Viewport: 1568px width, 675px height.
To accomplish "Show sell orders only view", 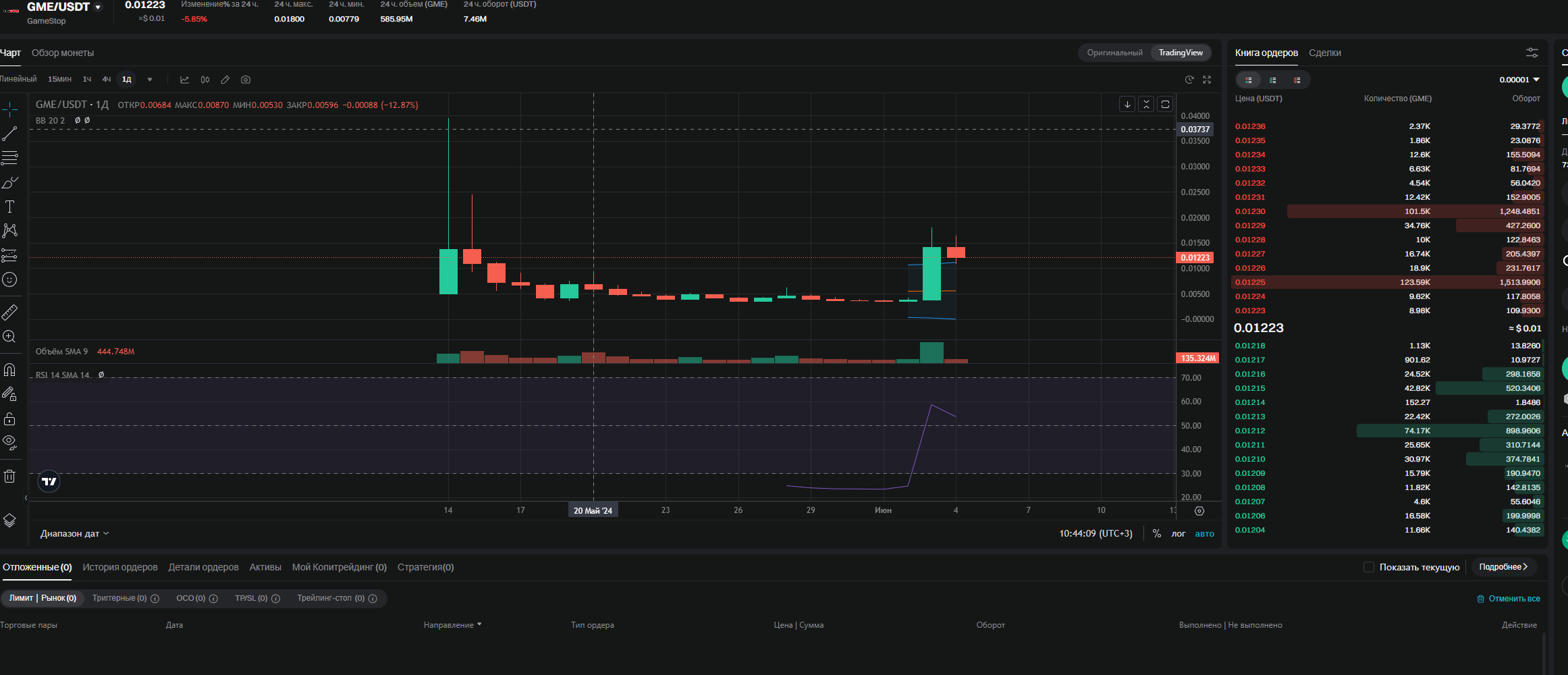I will pyautogui.click(x=1297, y=80).
